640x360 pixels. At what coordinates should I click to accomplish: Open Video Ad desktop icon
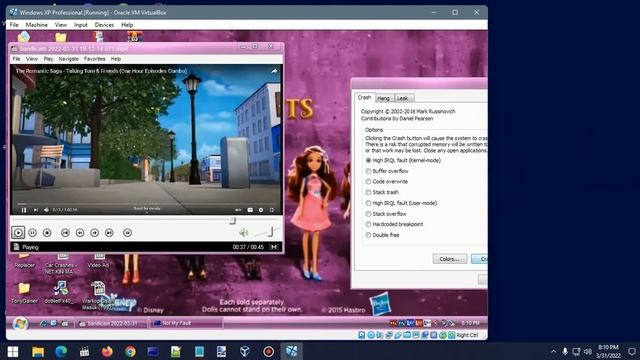[x=98, y=261]
